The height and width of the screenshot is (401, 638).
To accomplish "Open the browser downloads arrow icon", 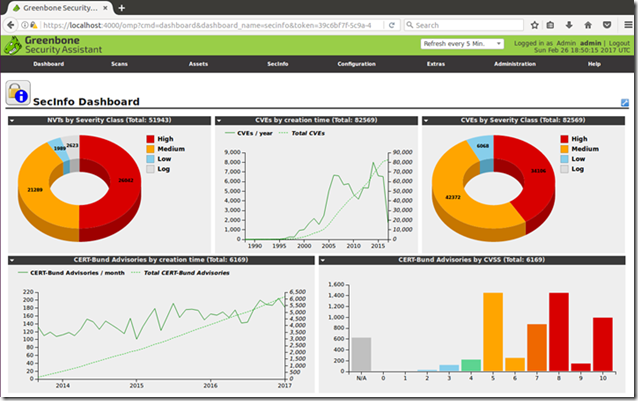I will [x=569, y=25].
